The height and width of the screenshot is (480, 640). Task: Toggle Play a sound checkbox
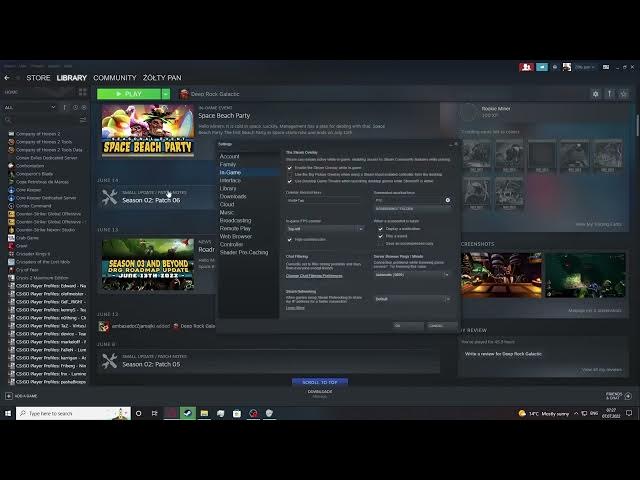tap(380, 236)
